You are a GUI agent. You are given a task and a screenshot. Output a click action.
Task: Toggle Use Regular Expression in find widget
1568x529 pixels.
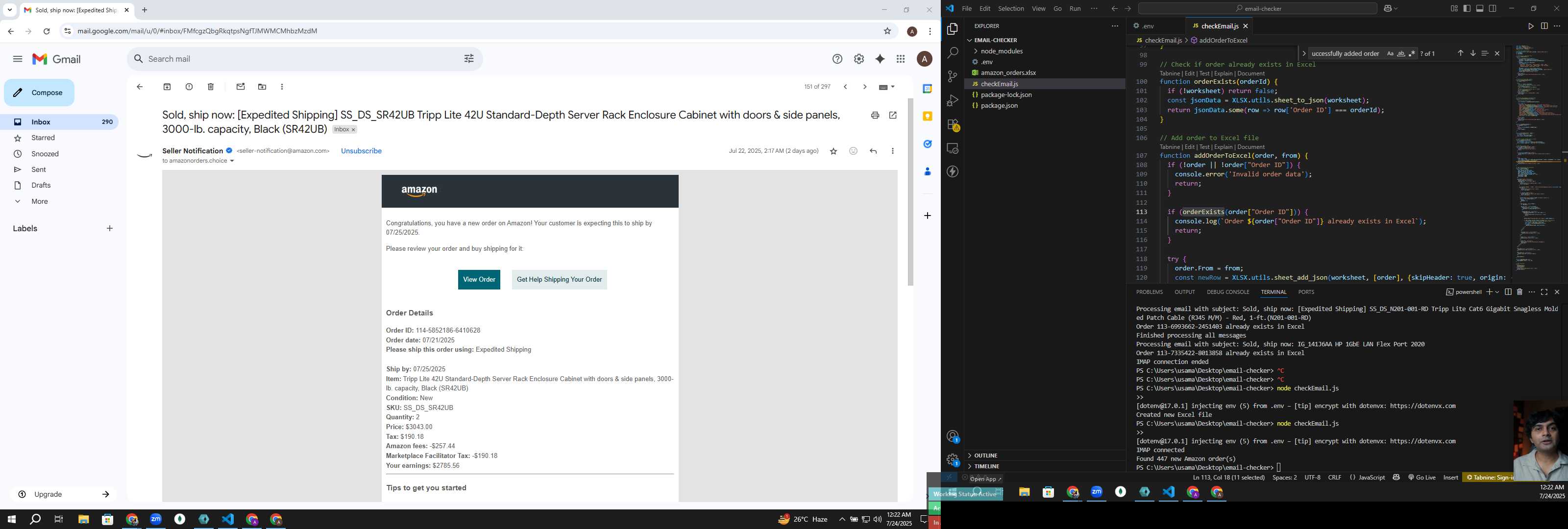coord(1412,53)
